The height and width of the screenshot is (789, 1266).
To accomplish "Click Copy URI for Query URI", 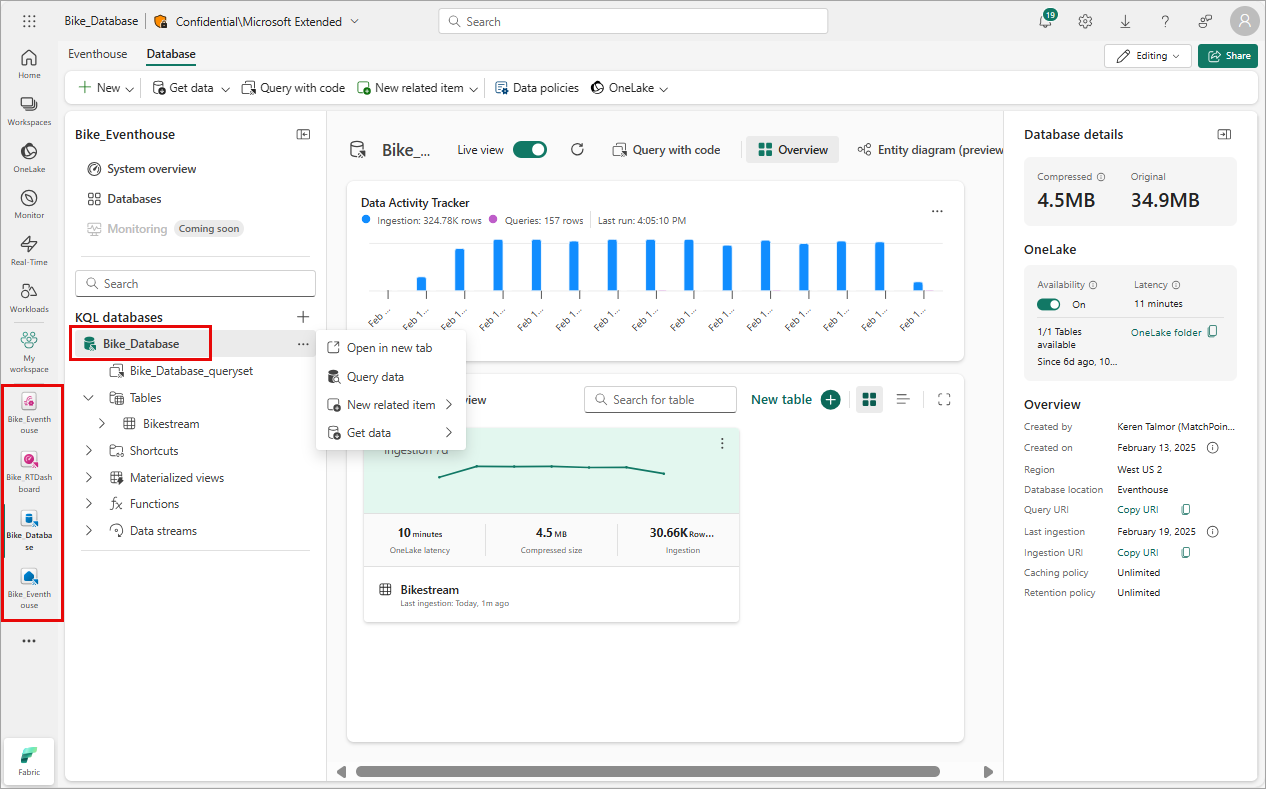I will (1137, 510).
